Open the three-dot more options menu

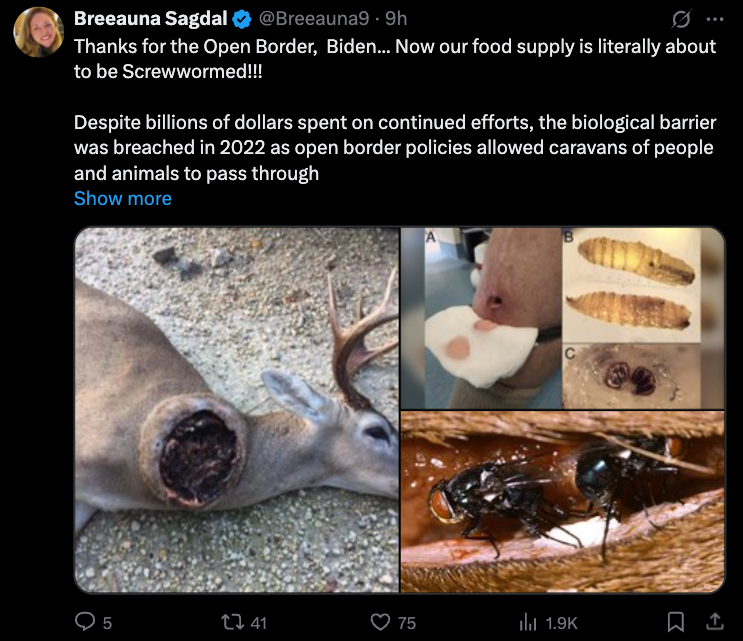coord(714,19)
